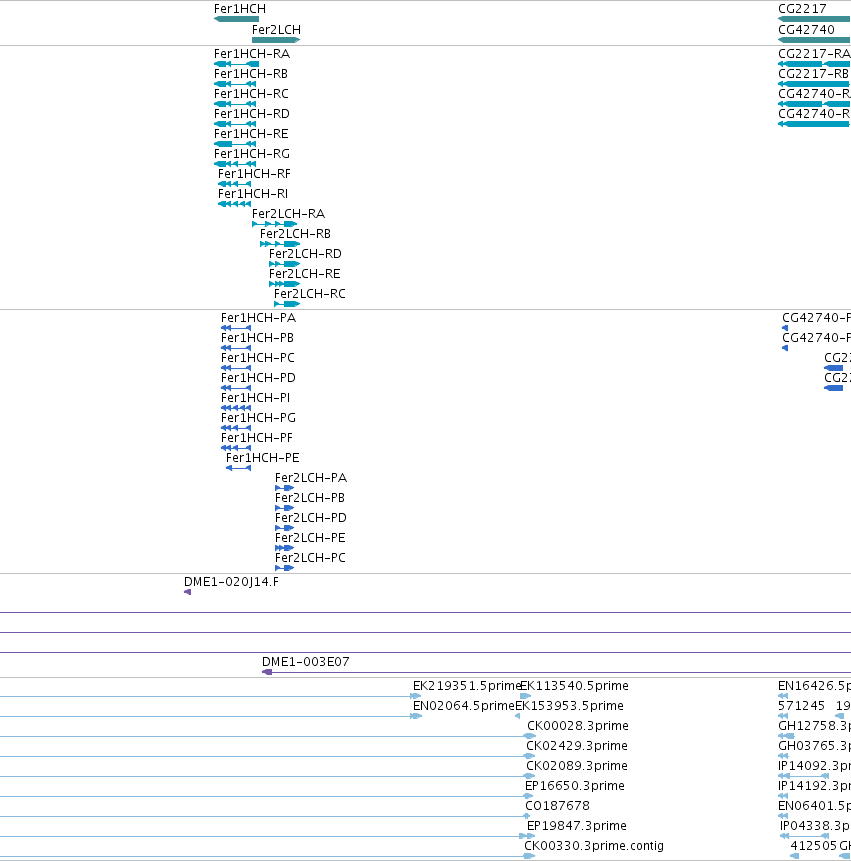
Task: Select the CG42740 gene label
Action: 806,30
